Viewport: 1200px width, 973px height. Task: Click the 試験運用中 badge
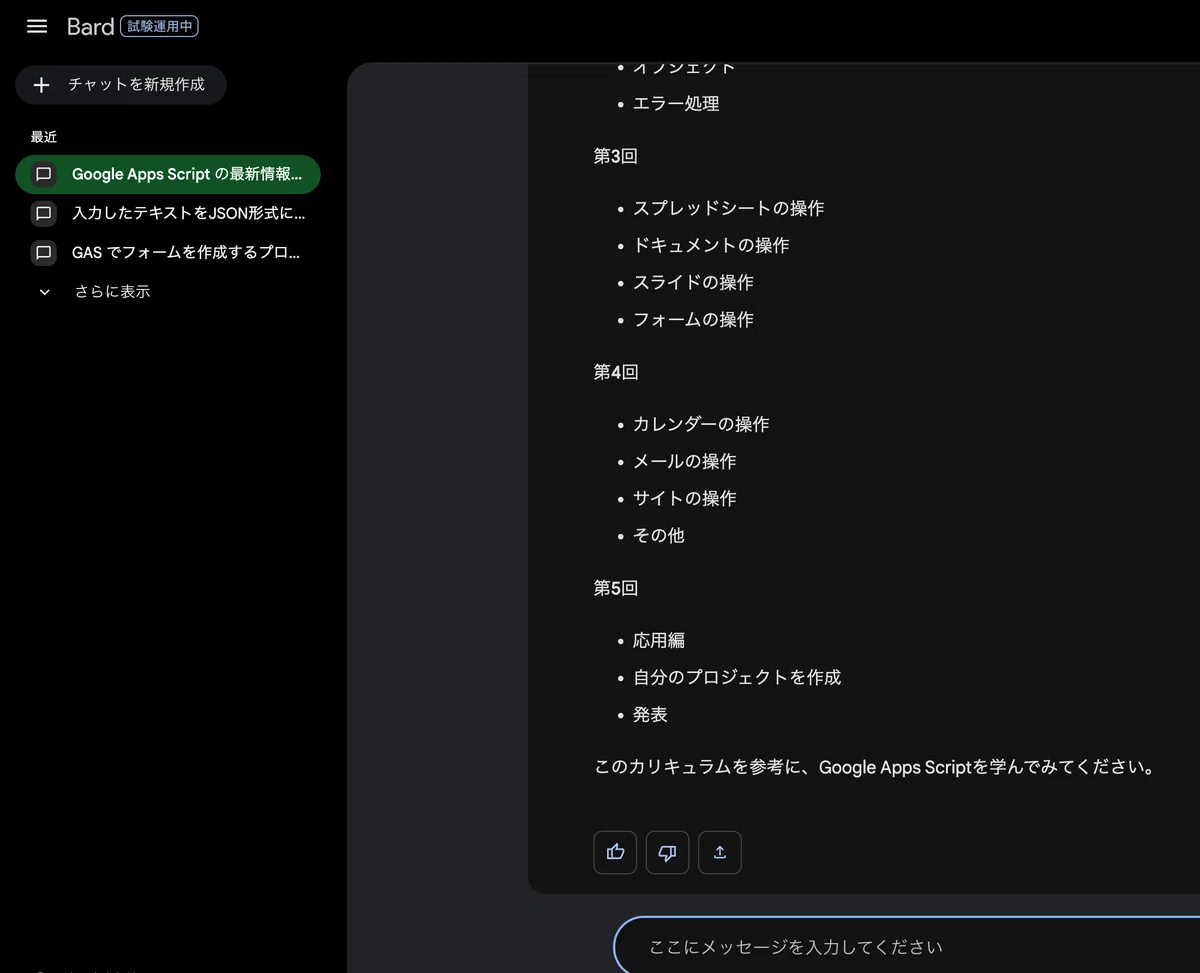coord(160,27)
